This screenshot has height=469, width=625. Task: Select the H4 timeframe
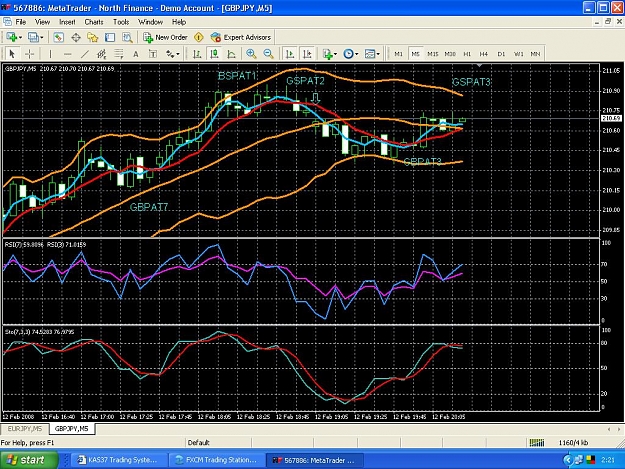click(483, 54)
